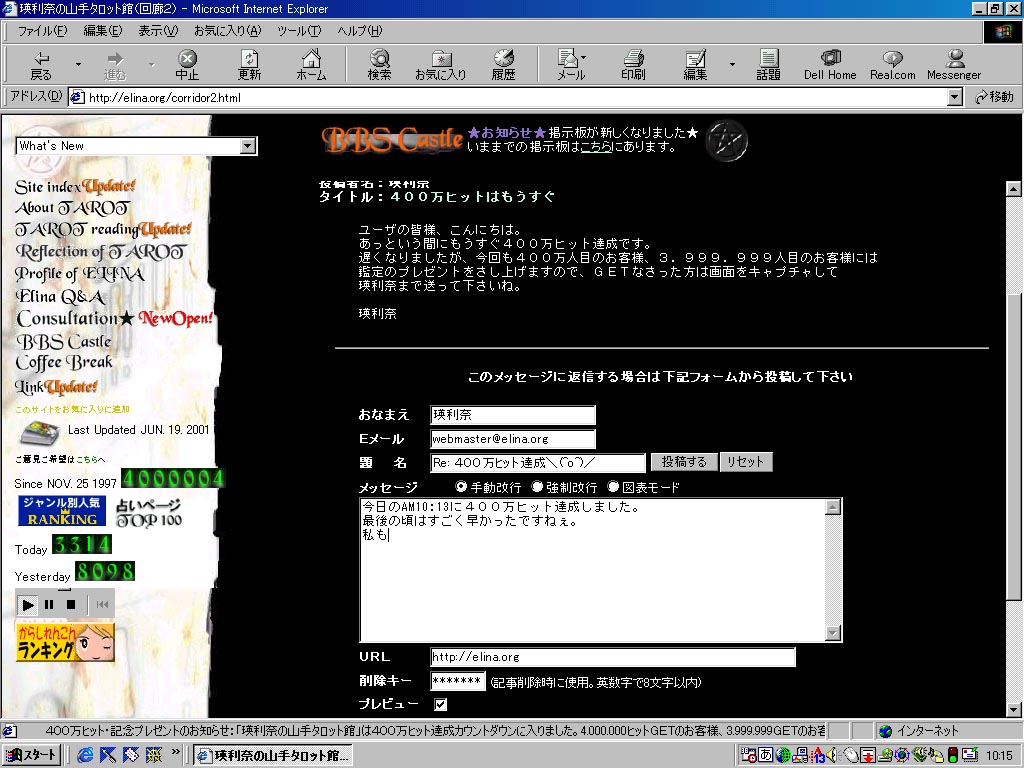Toggle the プレビュー checkbox
The width and height of the screenshot is (1024, 768).
pyautogui.click(x=441, y=705)
